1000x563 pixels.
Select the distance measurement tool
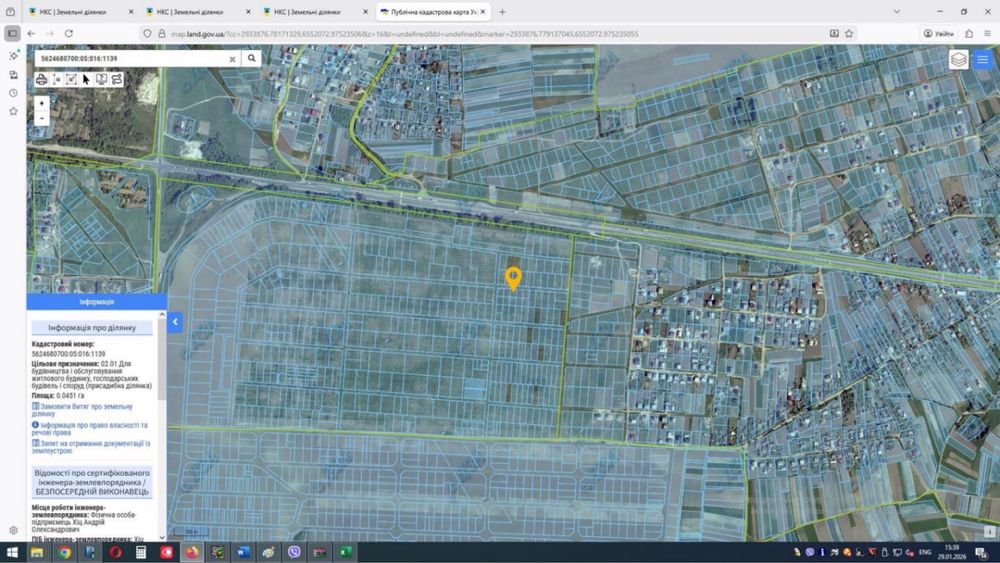[x=57, y=80]
